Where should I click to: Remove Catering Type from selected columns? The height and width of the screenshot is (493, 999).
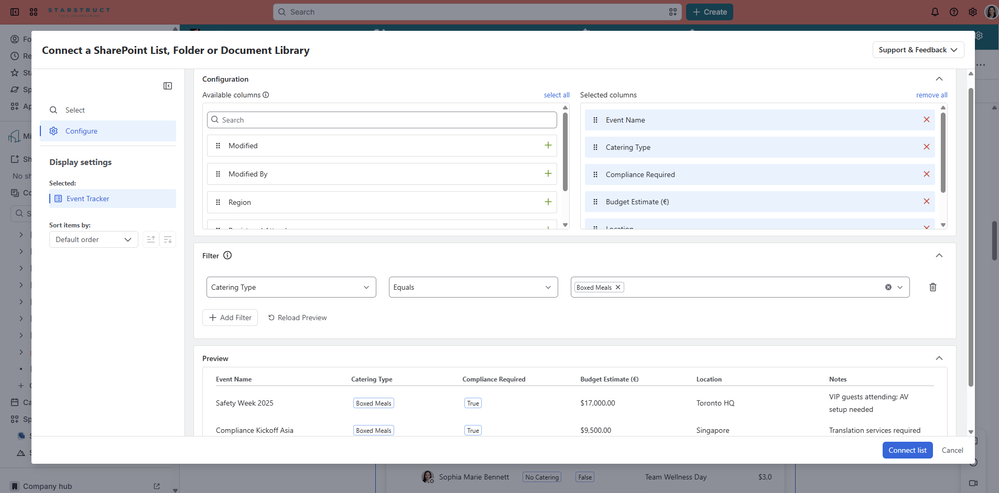(926, 147)
